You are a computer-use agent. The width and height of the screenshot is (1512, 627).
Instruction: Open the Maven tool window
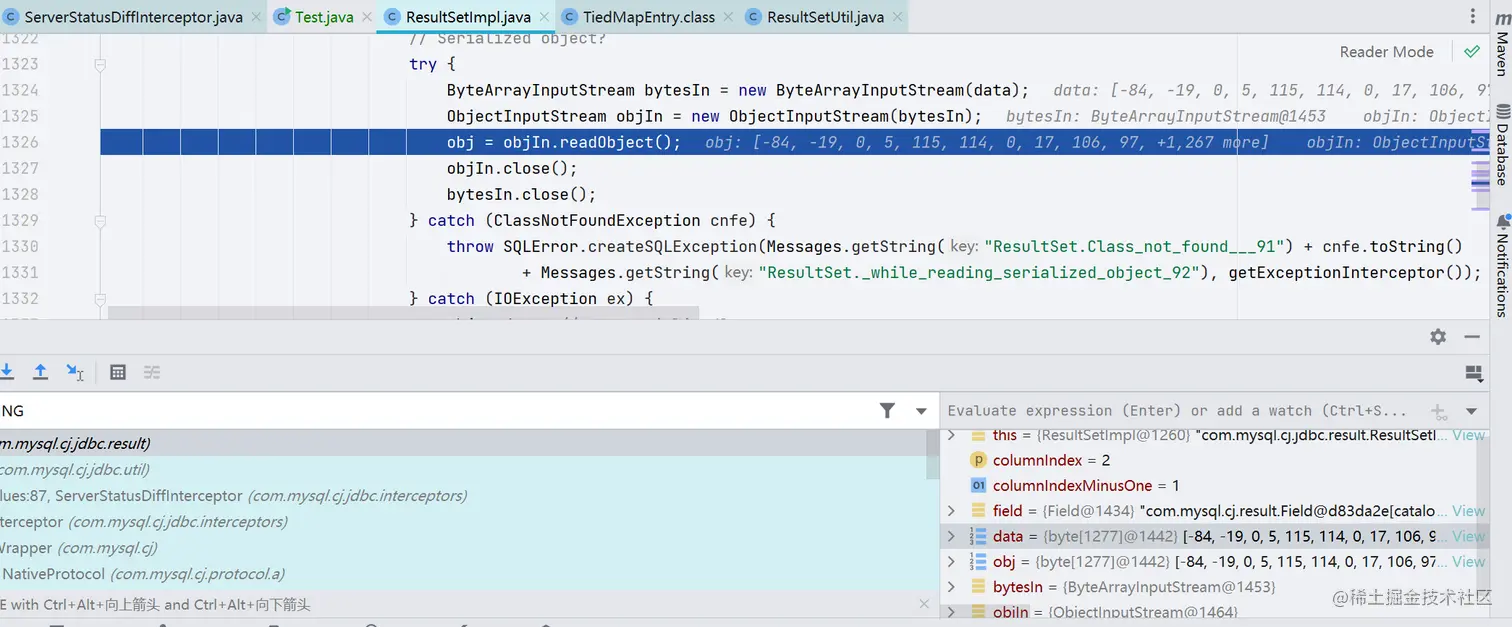(1501, 47)
